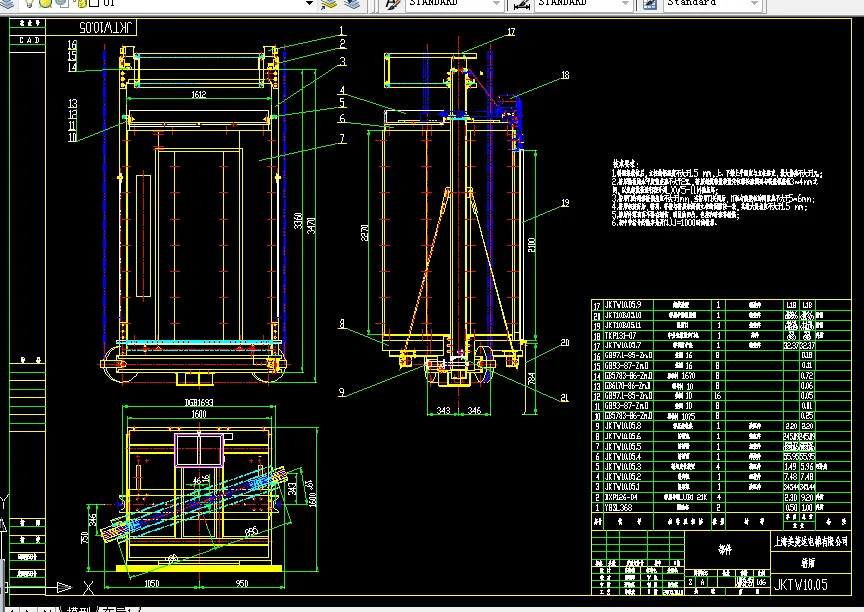Select the 1050 dimension below plan view
Image resolution: width=864 pixels, height=612 pixels.
(x=152, y=583)
